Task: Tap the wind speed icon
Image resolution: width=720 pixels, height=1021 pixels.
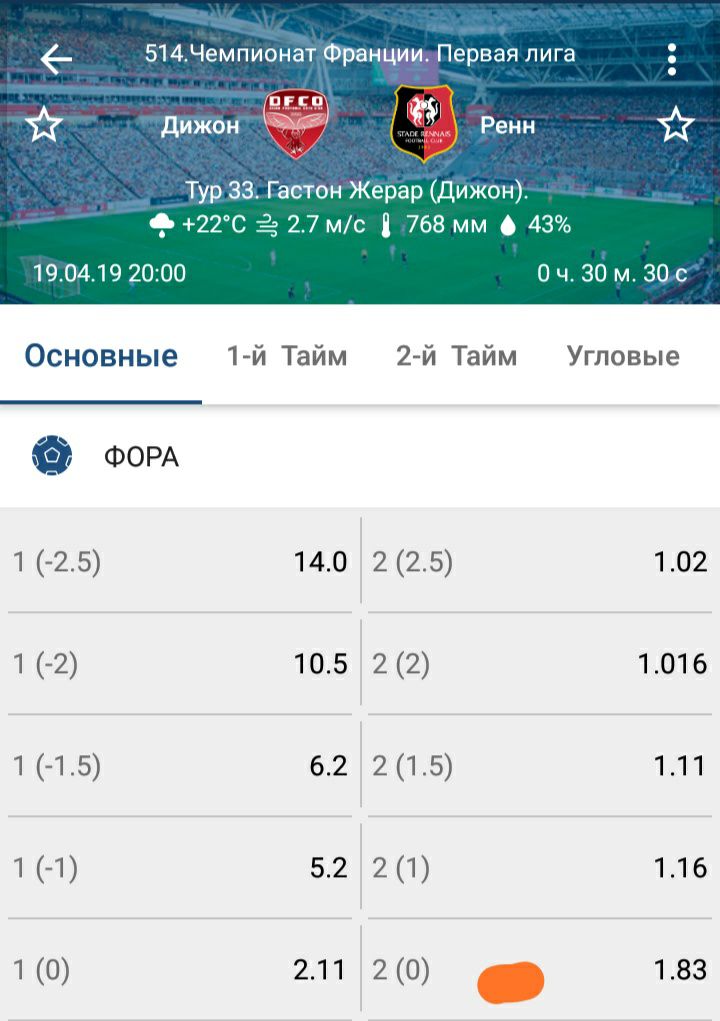Action: point(267,226)
